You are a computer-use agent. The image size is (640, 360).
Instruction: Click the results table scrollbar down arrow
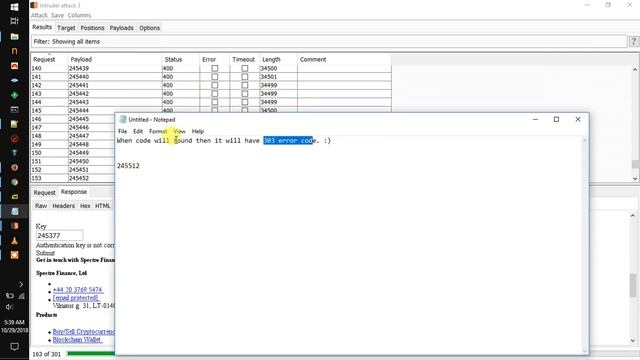[x=635, y=178]
